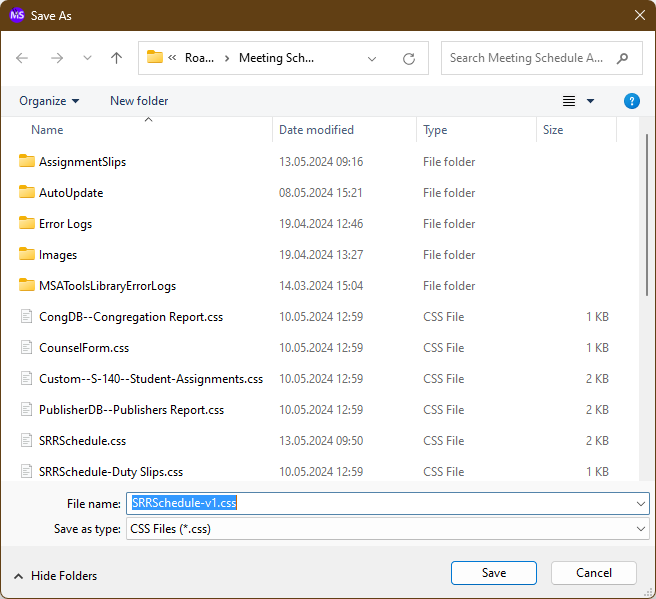Click the Forward navigation arrow

click(56, 58)
